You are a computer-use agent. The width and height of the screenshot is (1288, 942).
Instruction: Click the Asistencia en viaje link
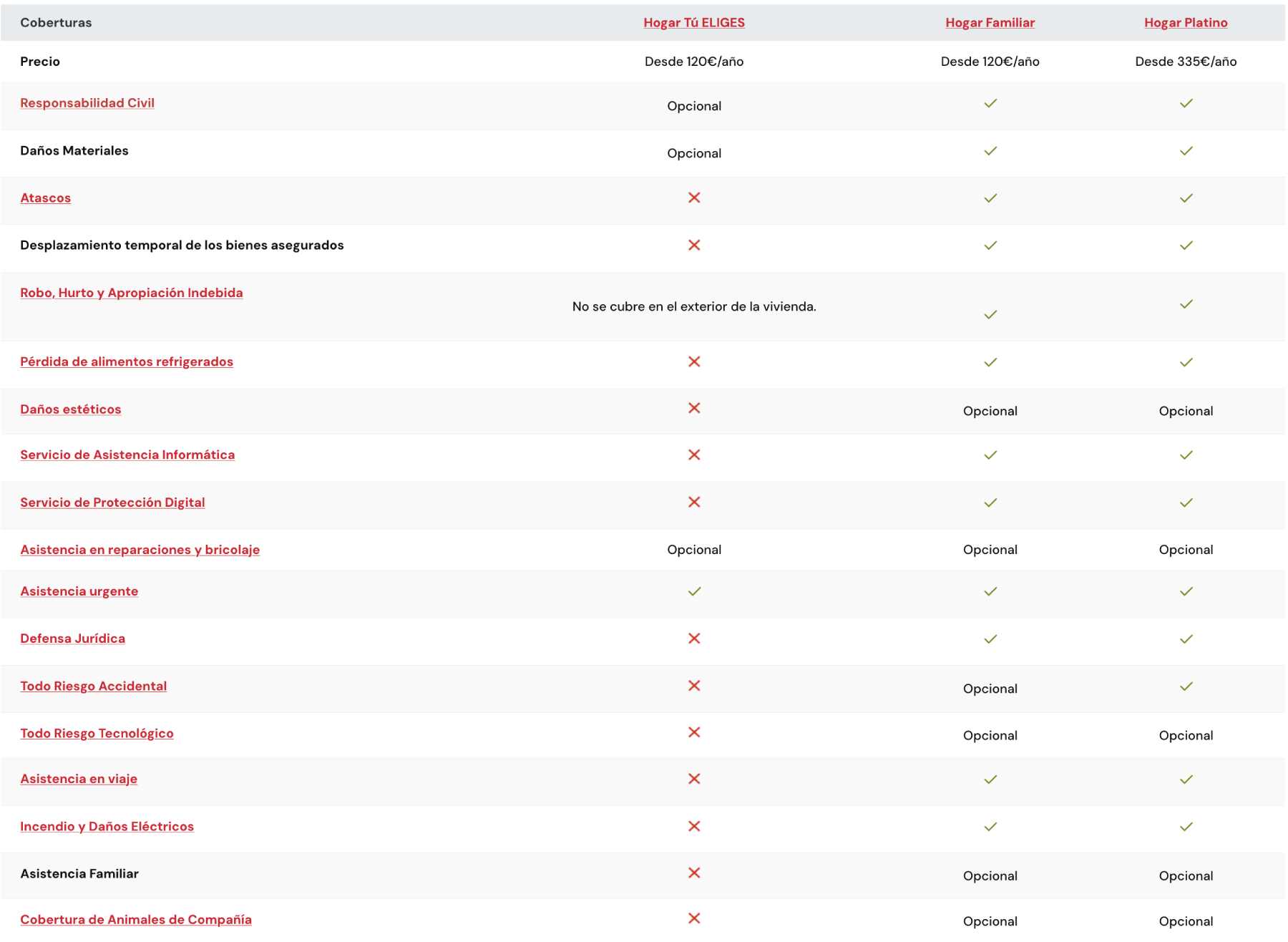[79, 779]
